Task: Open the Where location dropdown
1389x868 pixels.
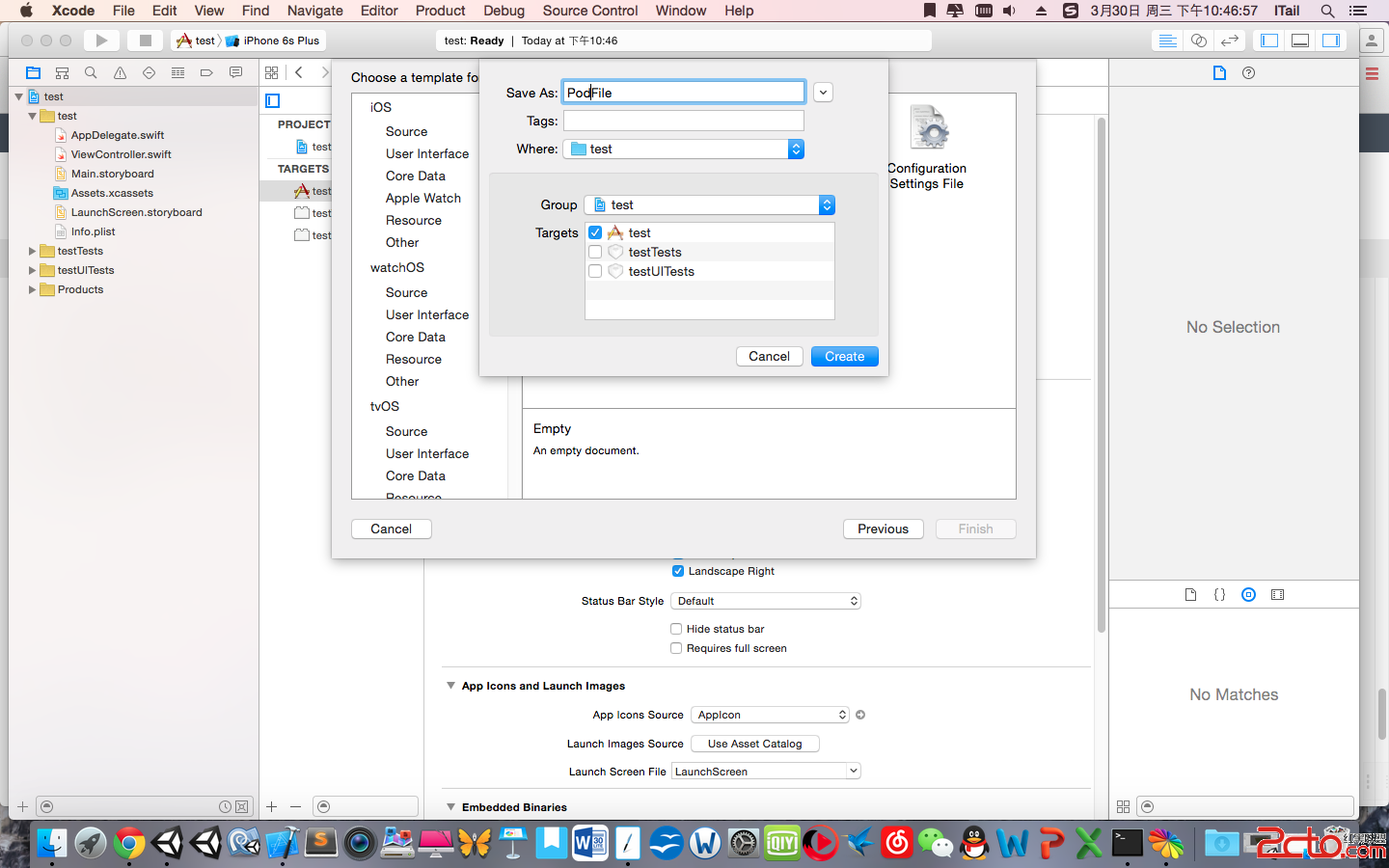Action: point(683,149)
